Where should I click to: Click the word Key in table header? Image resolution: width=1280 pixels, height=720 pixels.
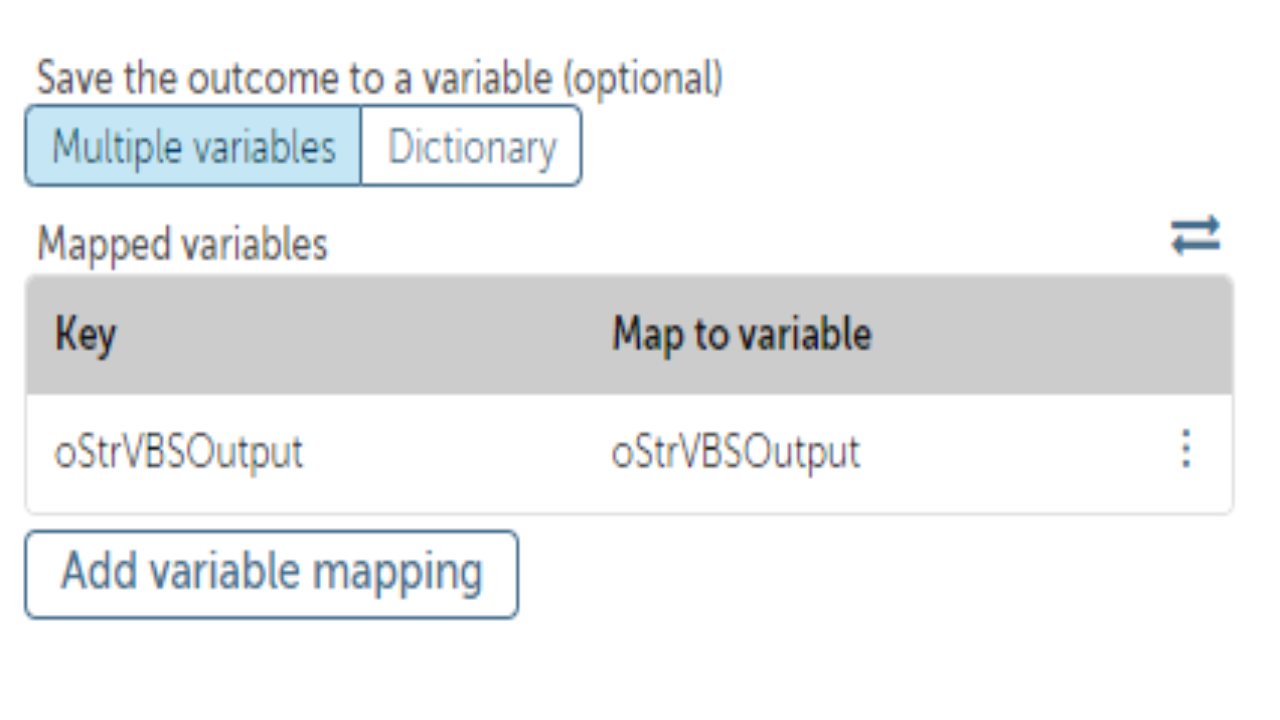click(x=85, y=334)
